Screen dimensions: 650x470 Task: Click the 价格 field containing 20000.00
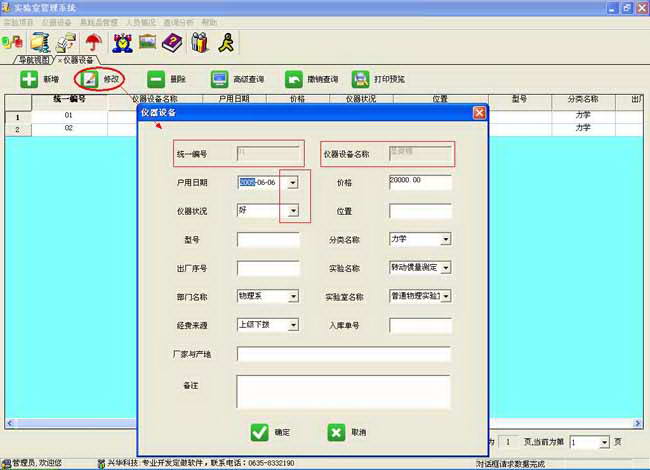tap(420, 182)
